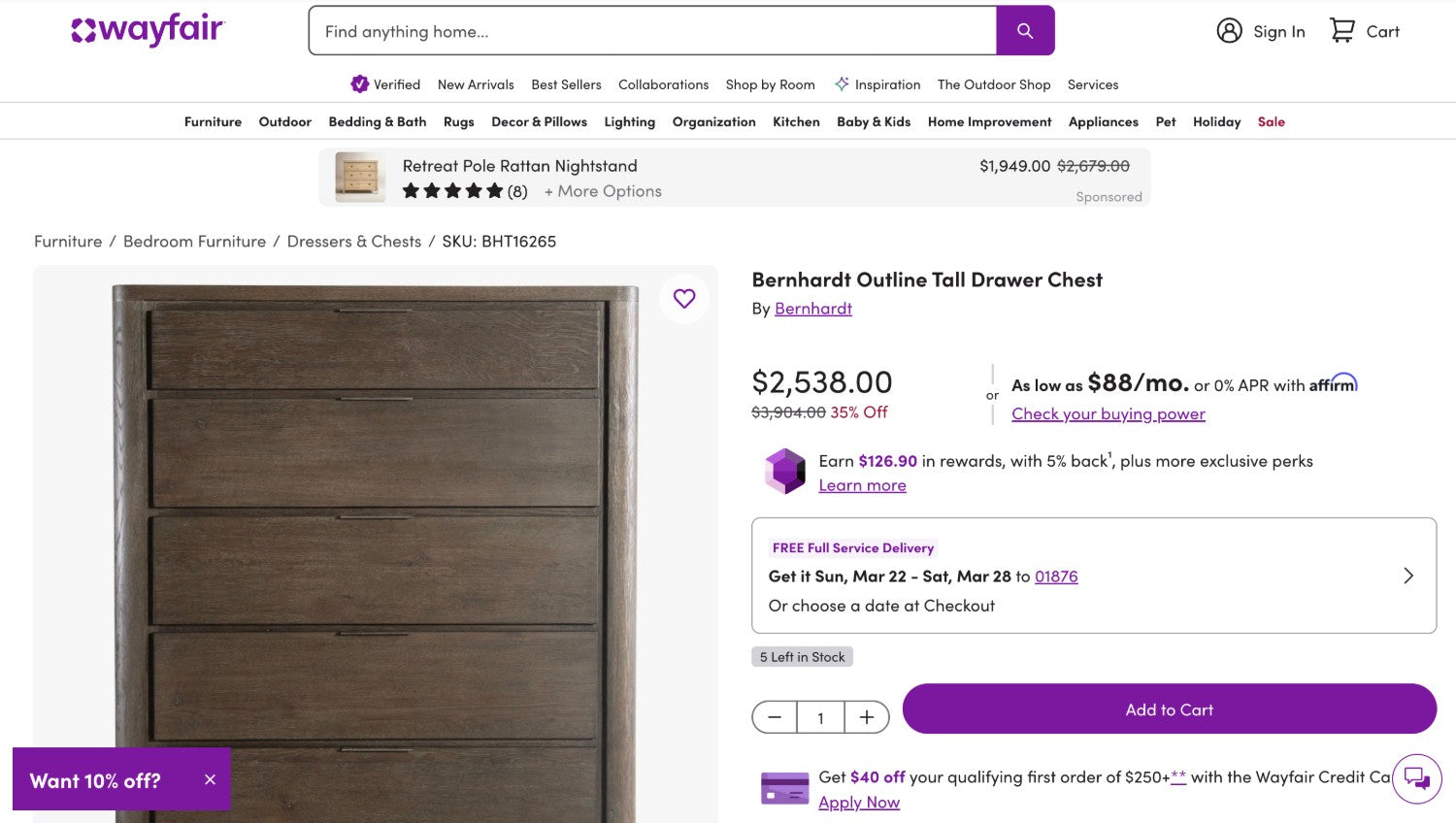
Task: Close the Want 10% off popup
Action: tap(210, 779)
